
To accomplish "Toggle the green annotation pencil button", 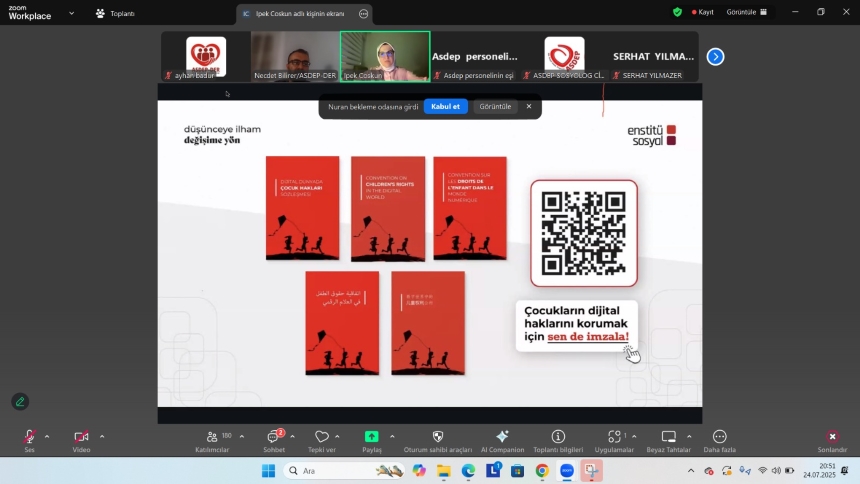I will pyautogui.click(x=20, y=402).
